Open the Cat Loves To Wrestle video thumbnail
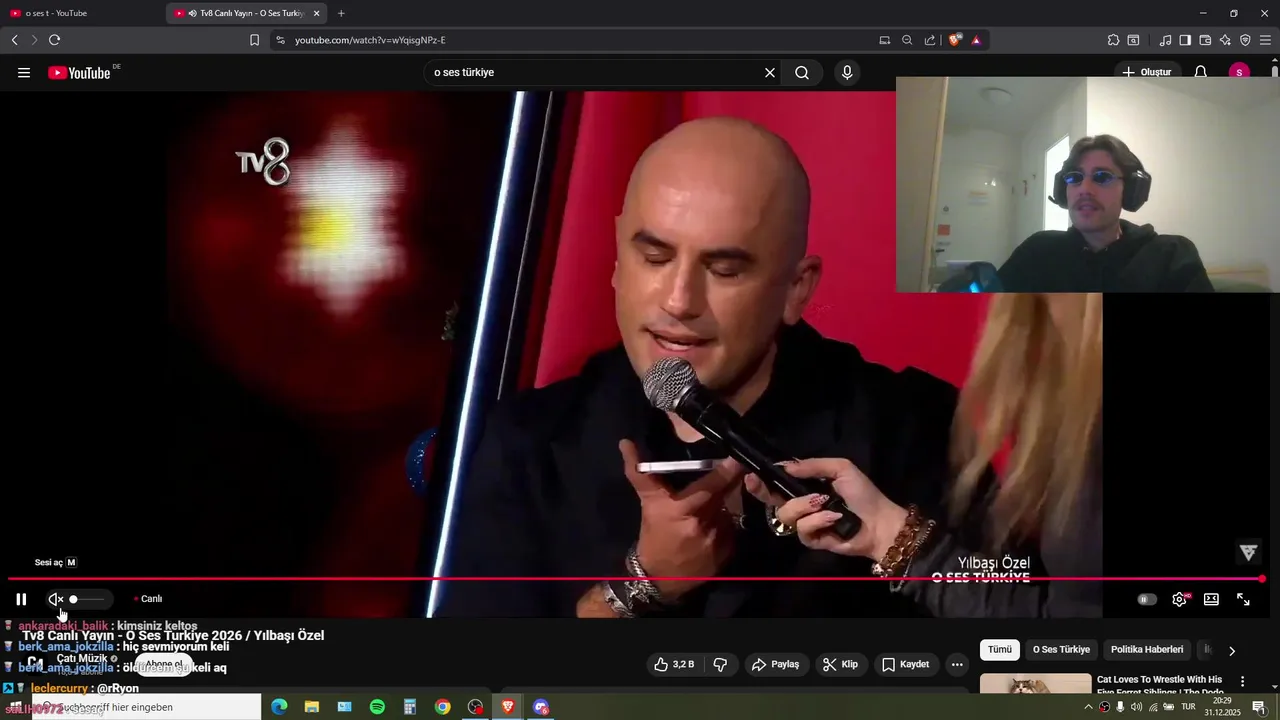Image resolution: width=1280 pixels, height=720 pixels. [1035, 683]
